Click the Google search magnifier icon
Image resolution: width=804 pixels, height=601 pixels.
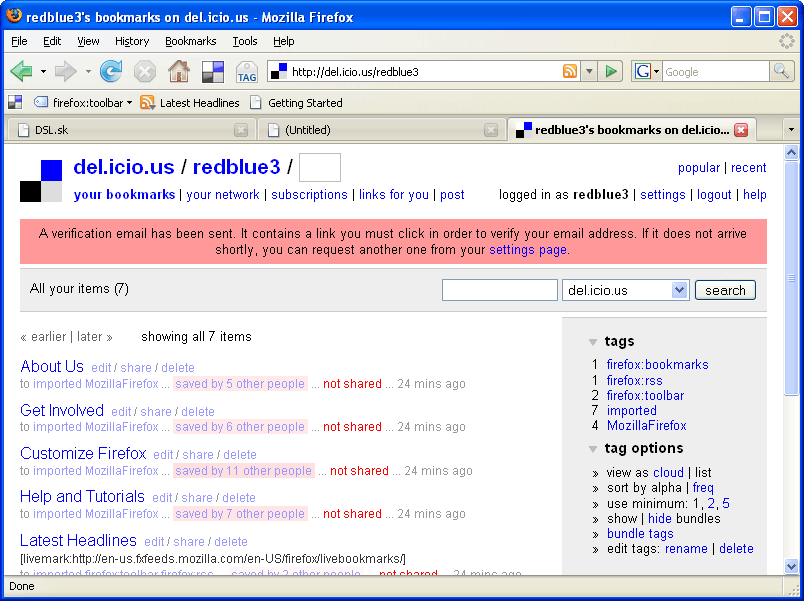781,71
